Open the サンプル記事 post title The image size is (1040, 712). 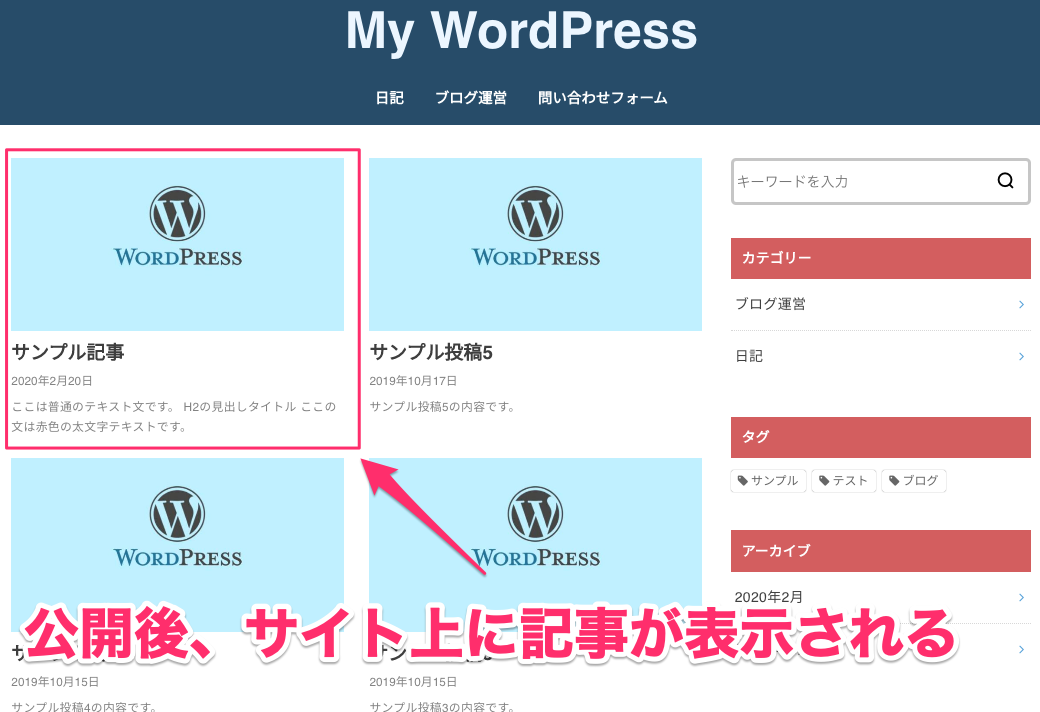[68, 352]
